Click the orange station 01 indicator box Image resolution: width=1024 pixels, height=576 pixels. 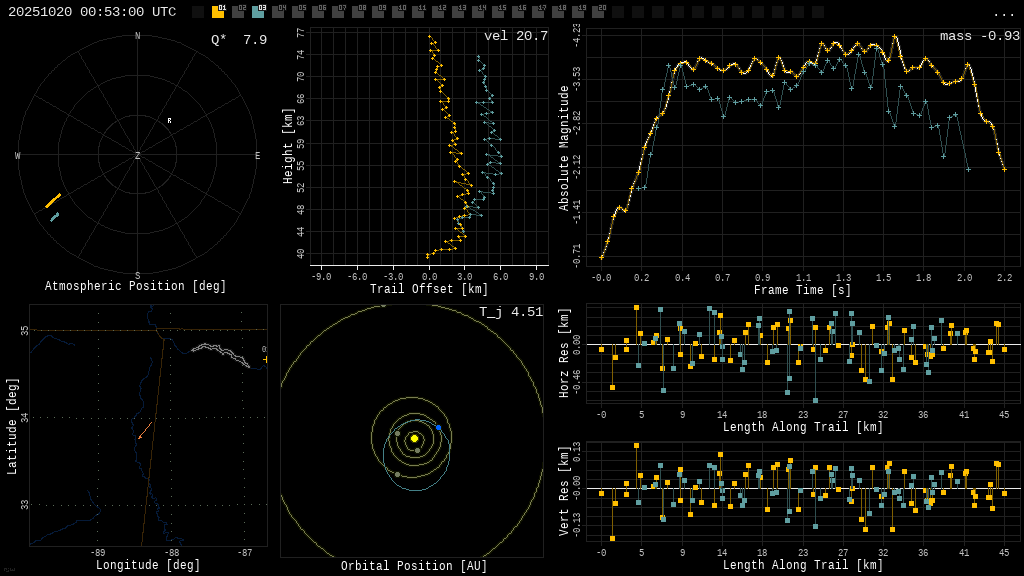pyautogui.click(x=218, y=12)
